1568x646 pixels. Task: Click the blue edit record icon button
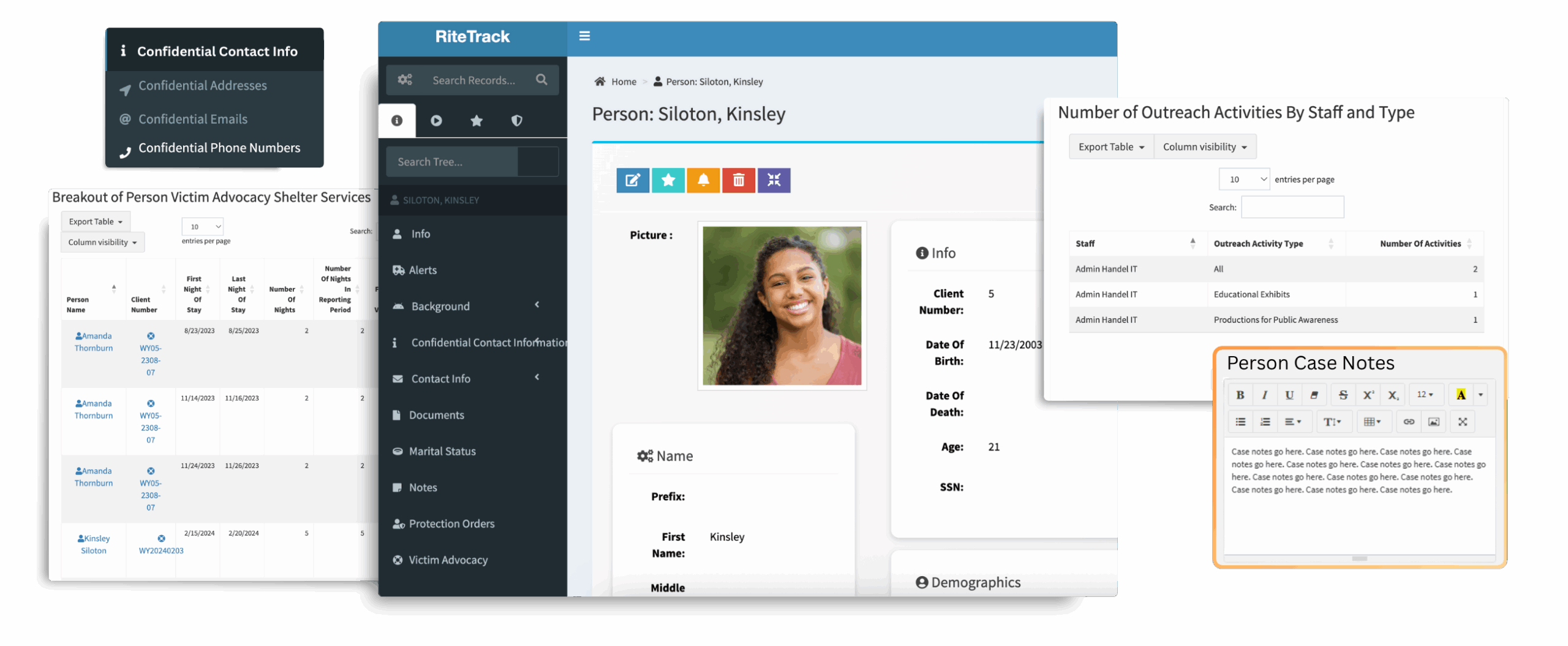click(x=632, y=180)
